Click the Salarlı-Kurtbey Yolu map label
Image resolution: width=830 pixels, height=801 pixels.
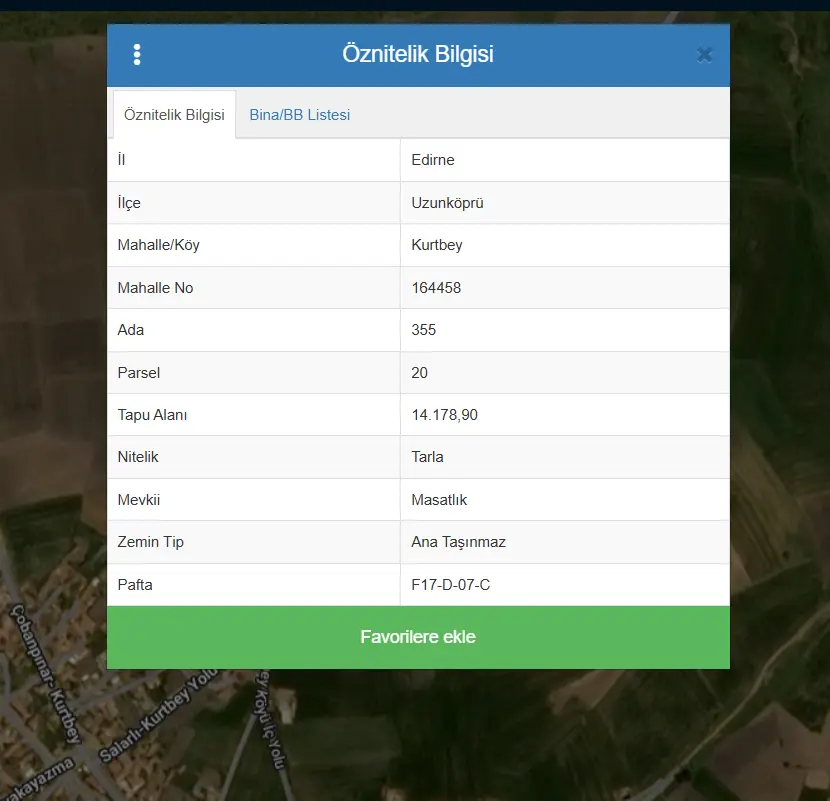coord(158,715)
